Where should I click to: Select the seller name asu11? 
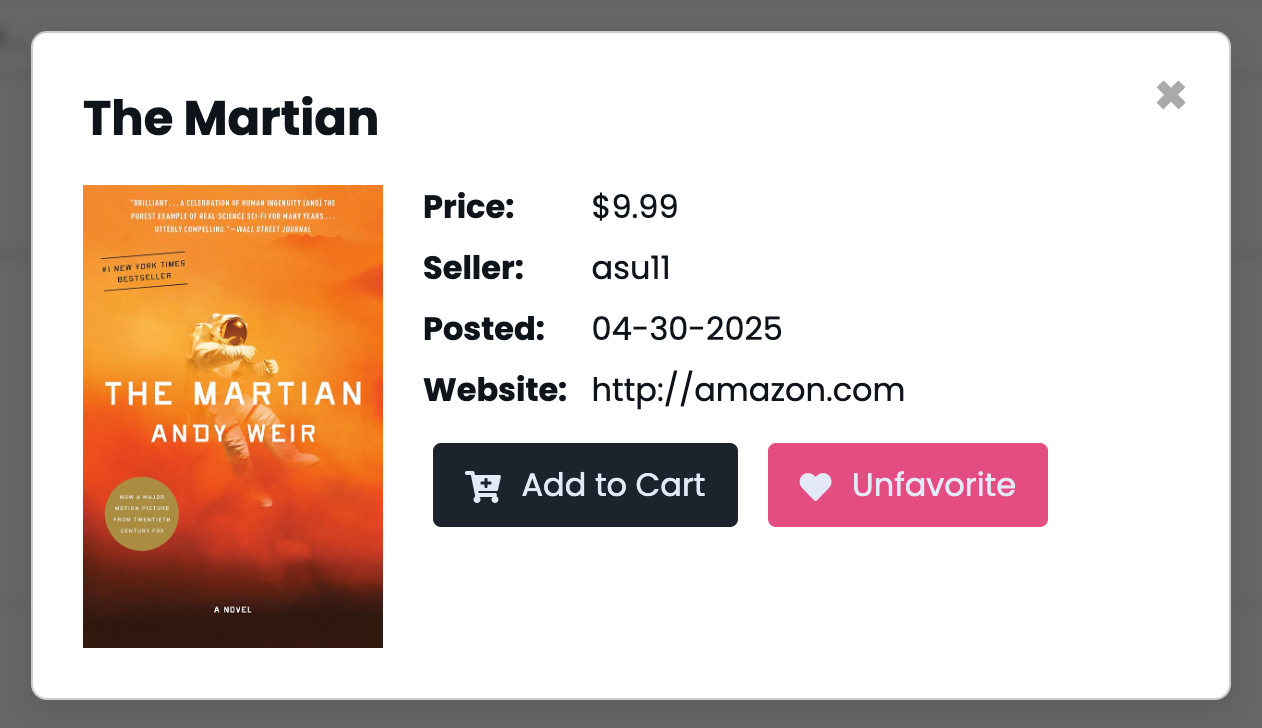tap(631, 268)
